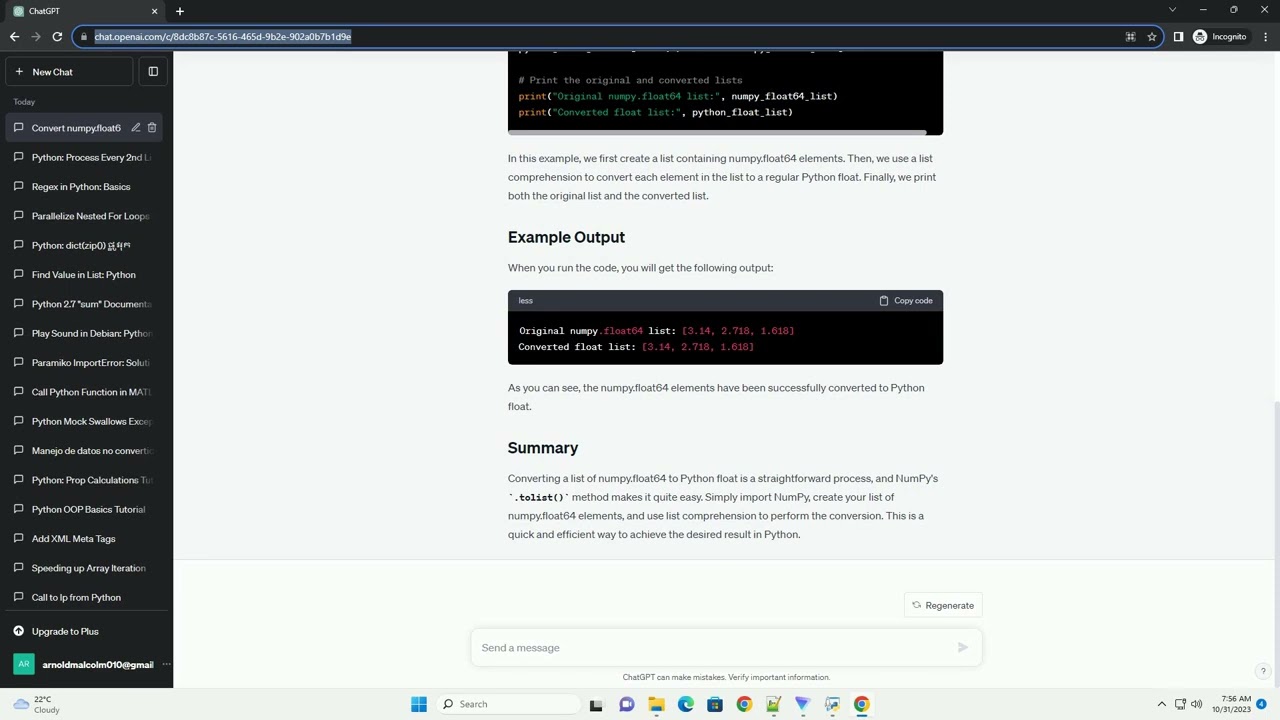
Task: Open the Convert numpy.float6 chat
Action: 76,128
